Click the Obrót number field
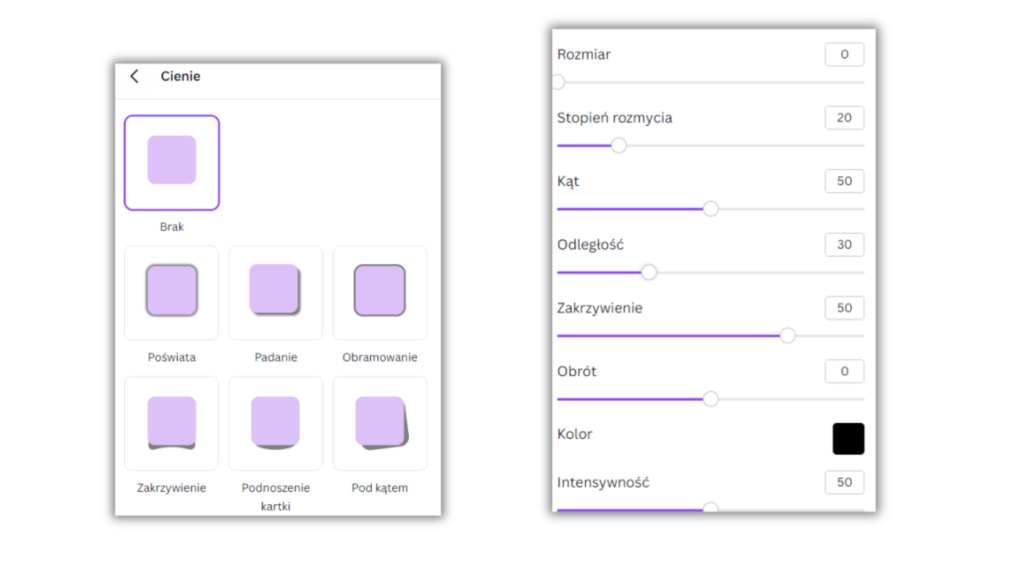 pyautogui.click(x=844, y=371)
